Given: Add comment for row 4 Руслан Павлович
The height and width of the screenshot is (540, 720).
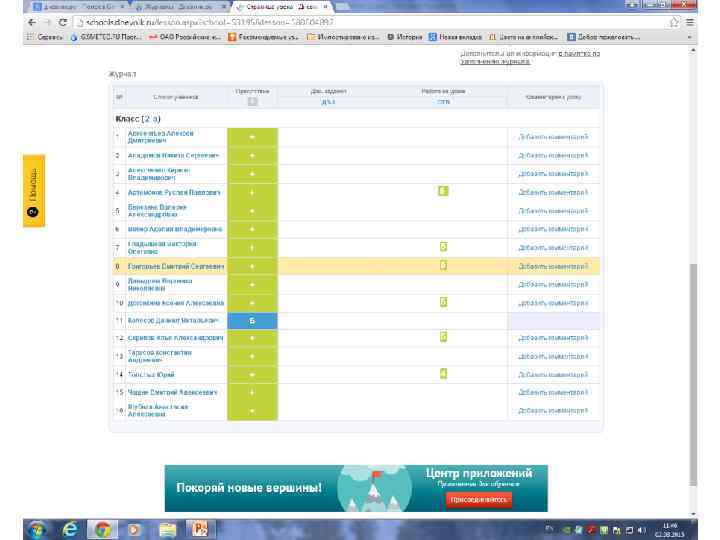Looking at the screenshot, I should pos(553,192).
